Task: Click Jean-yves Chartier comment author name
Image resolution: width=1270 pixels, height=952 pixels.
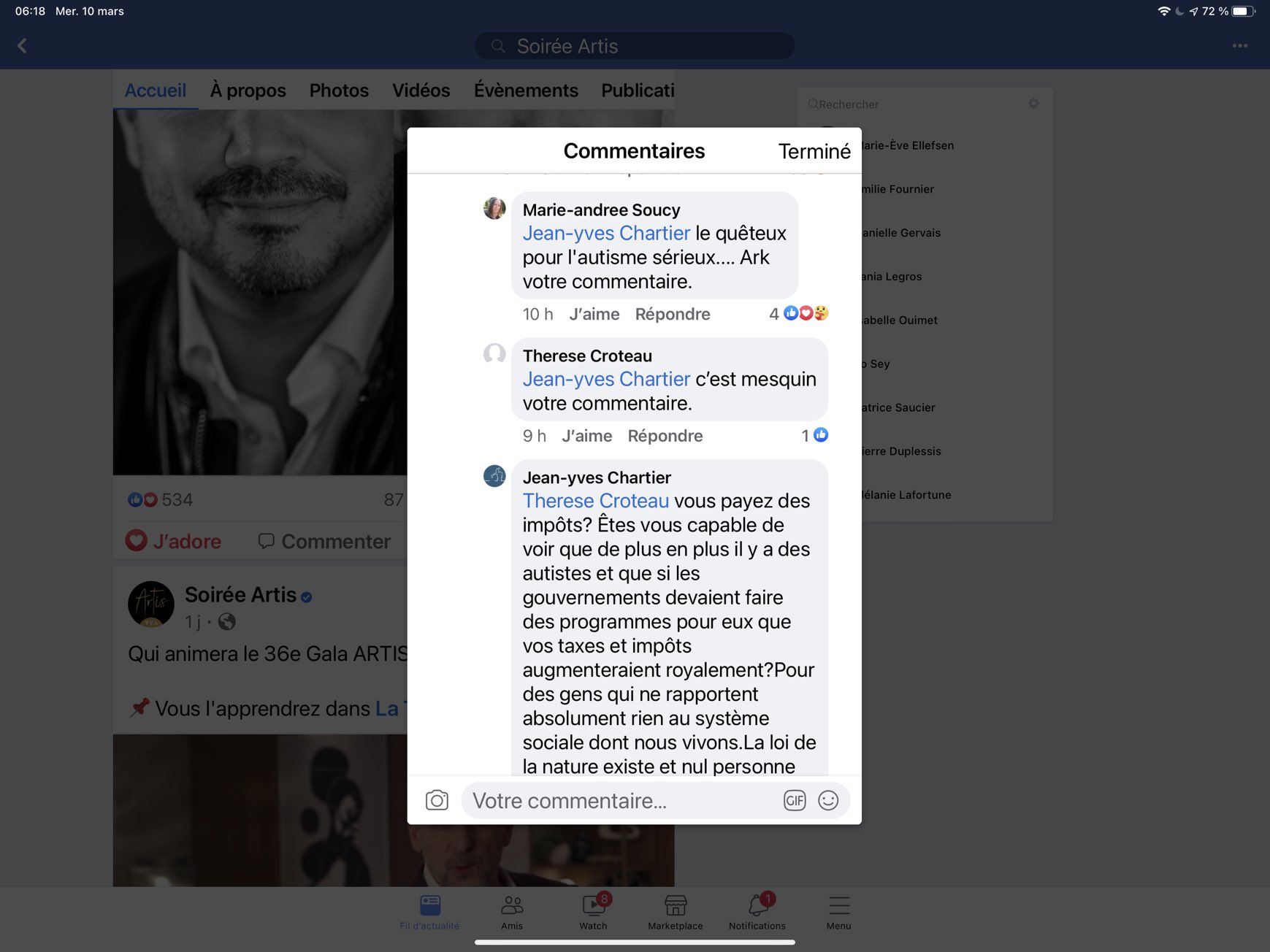Action: click(x=597, y=477)
